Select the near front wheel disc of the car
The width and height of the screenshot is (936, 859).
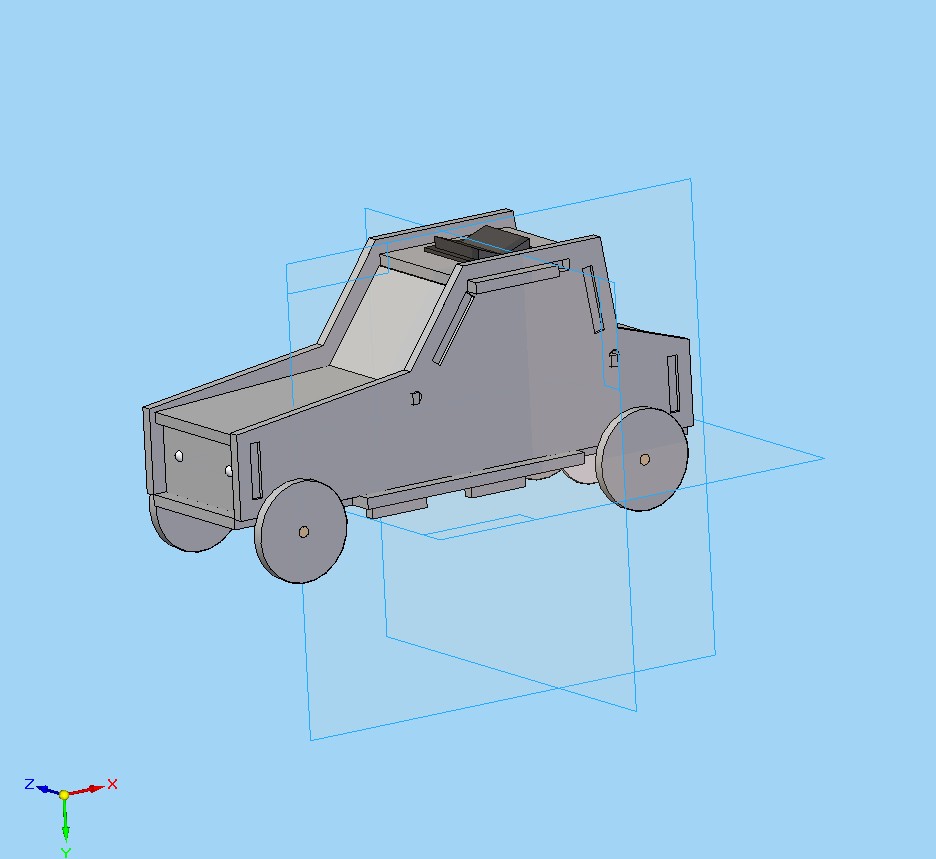[x=301, y=531]
